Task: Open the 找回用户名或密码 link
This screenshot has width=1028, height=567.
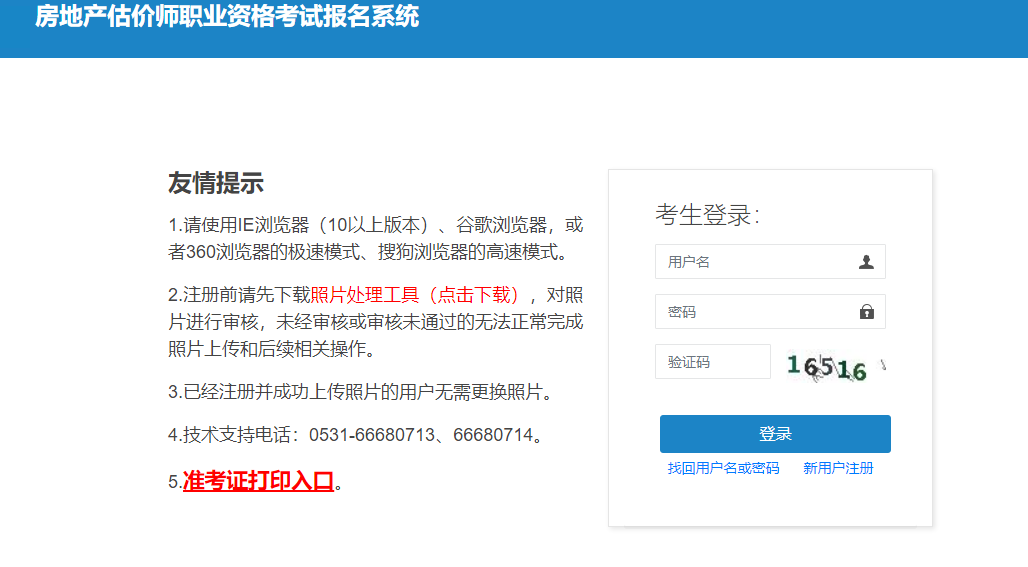Action: [x=723, y=468]
